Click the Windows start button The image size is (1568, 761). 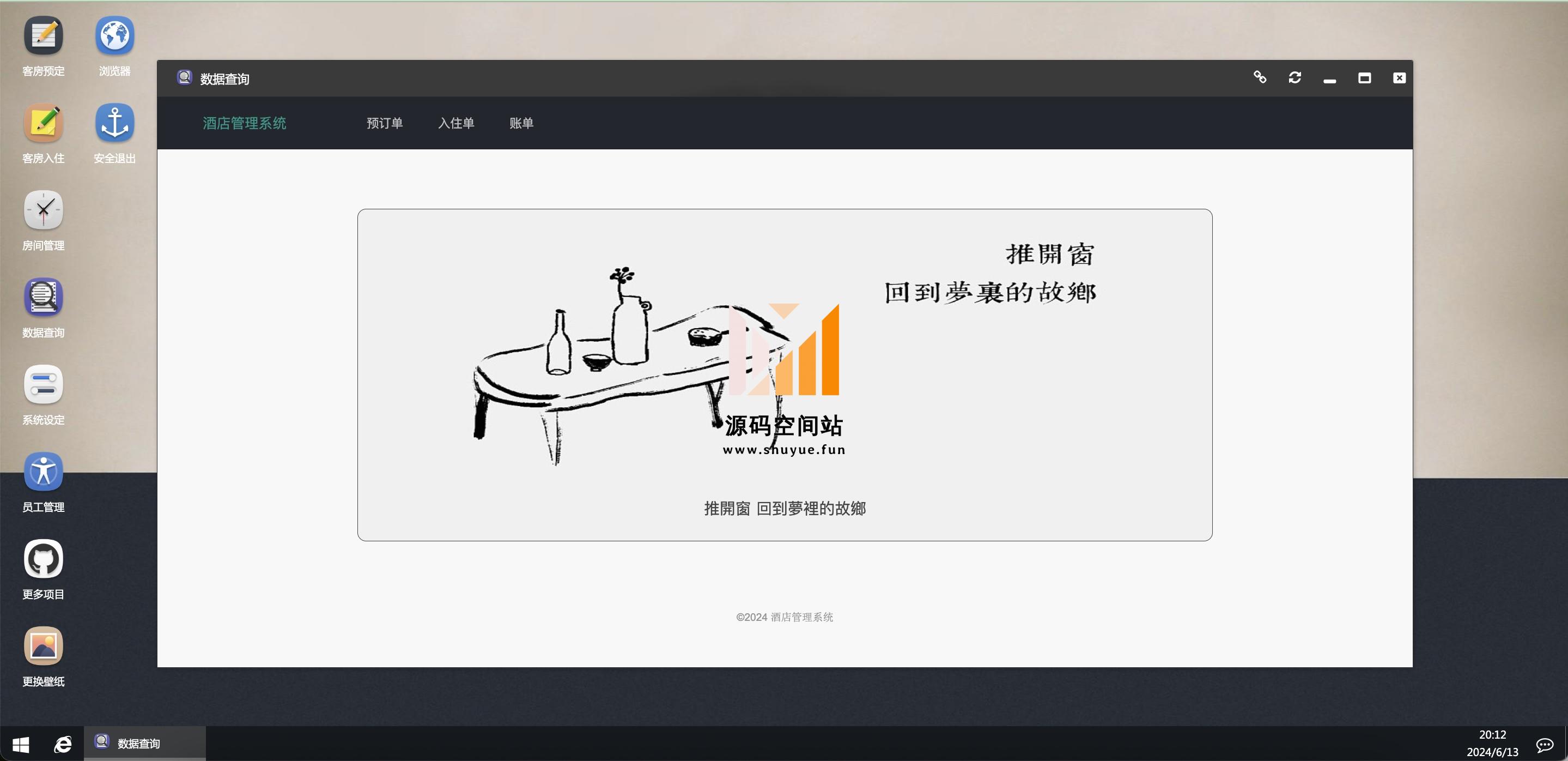[21, 744]
